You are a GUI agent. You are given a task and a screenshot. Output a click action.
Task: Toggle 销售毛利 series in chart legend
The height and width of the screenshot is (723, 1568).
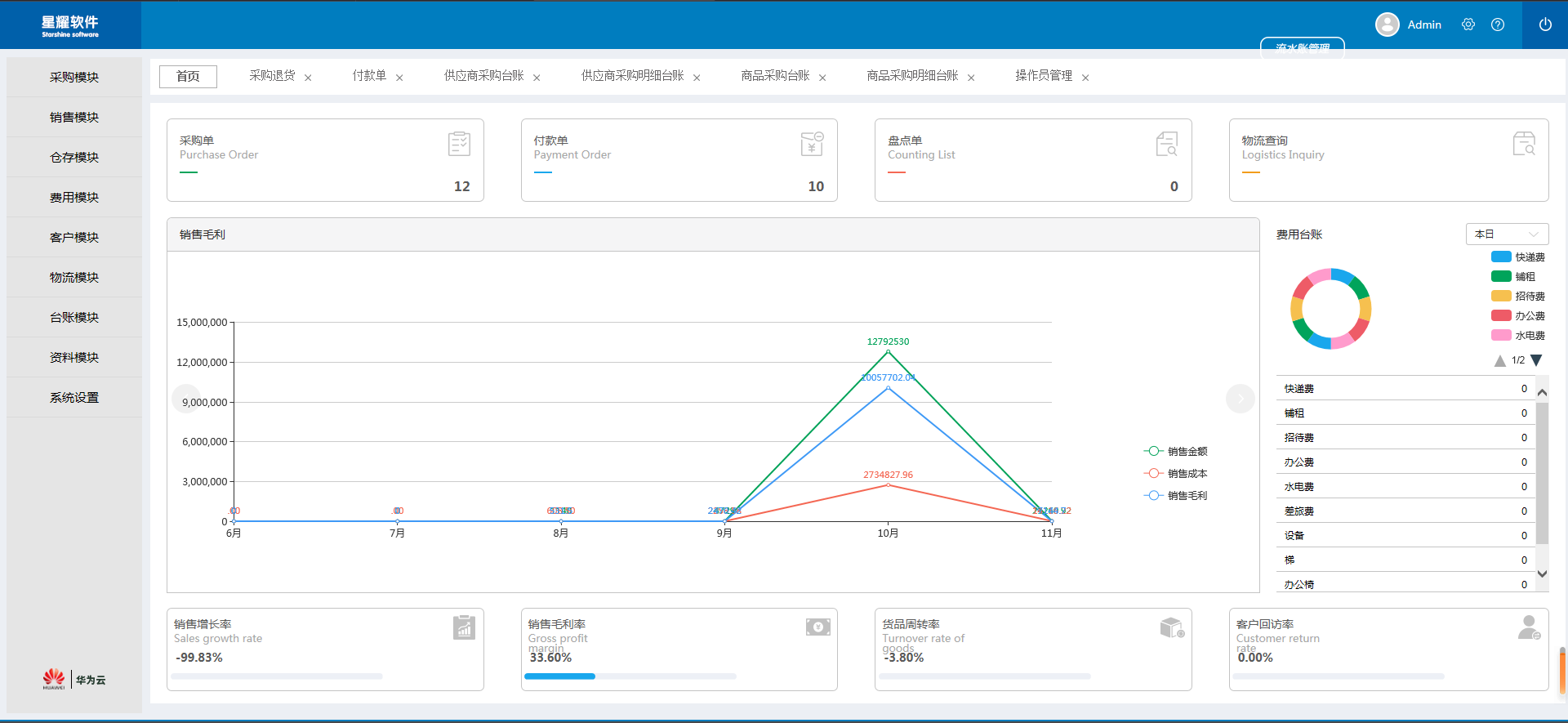click(1176, 495)
